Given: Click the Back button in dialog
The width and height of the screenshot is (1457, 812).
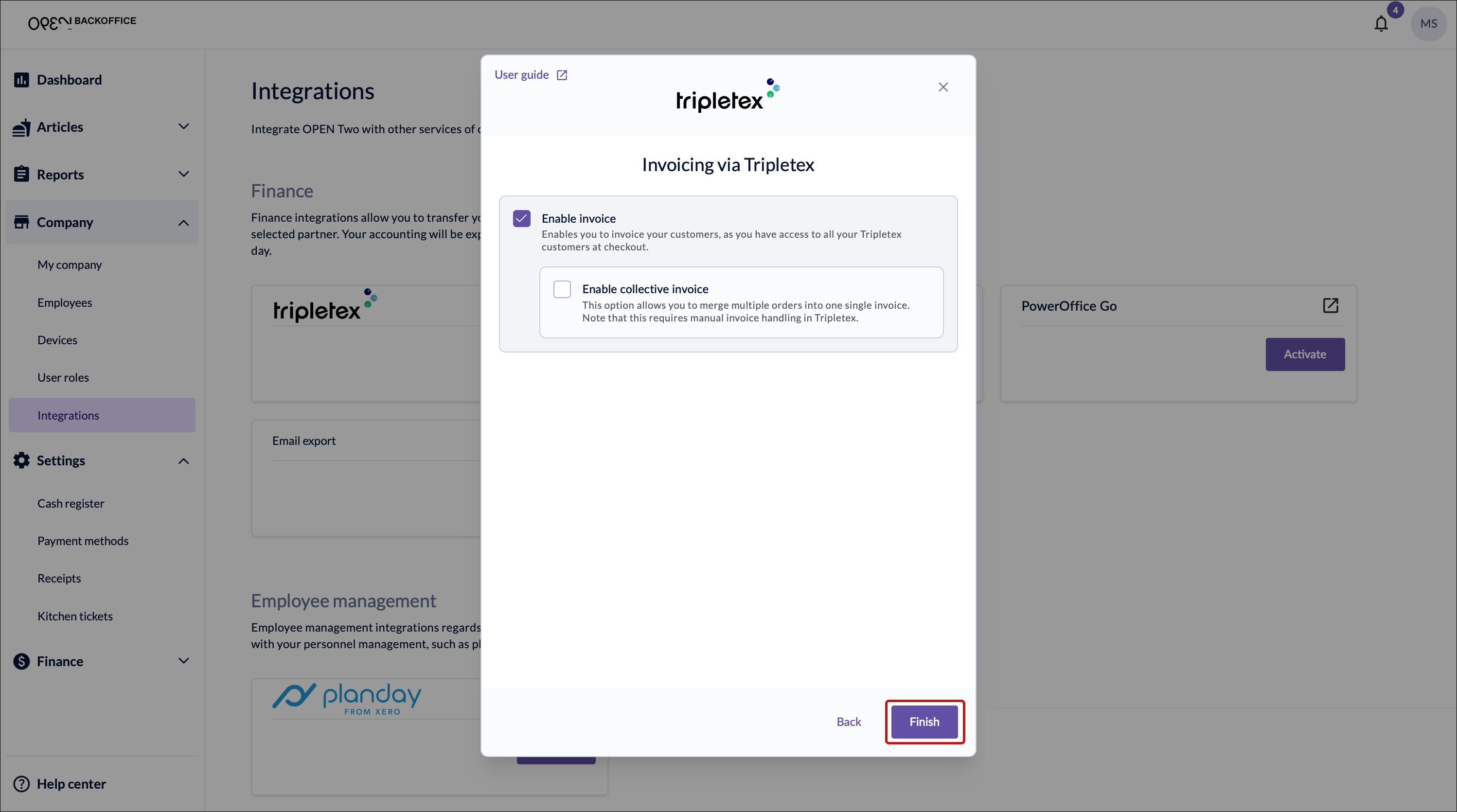Looking at the screenshot, I should point(849,722).
